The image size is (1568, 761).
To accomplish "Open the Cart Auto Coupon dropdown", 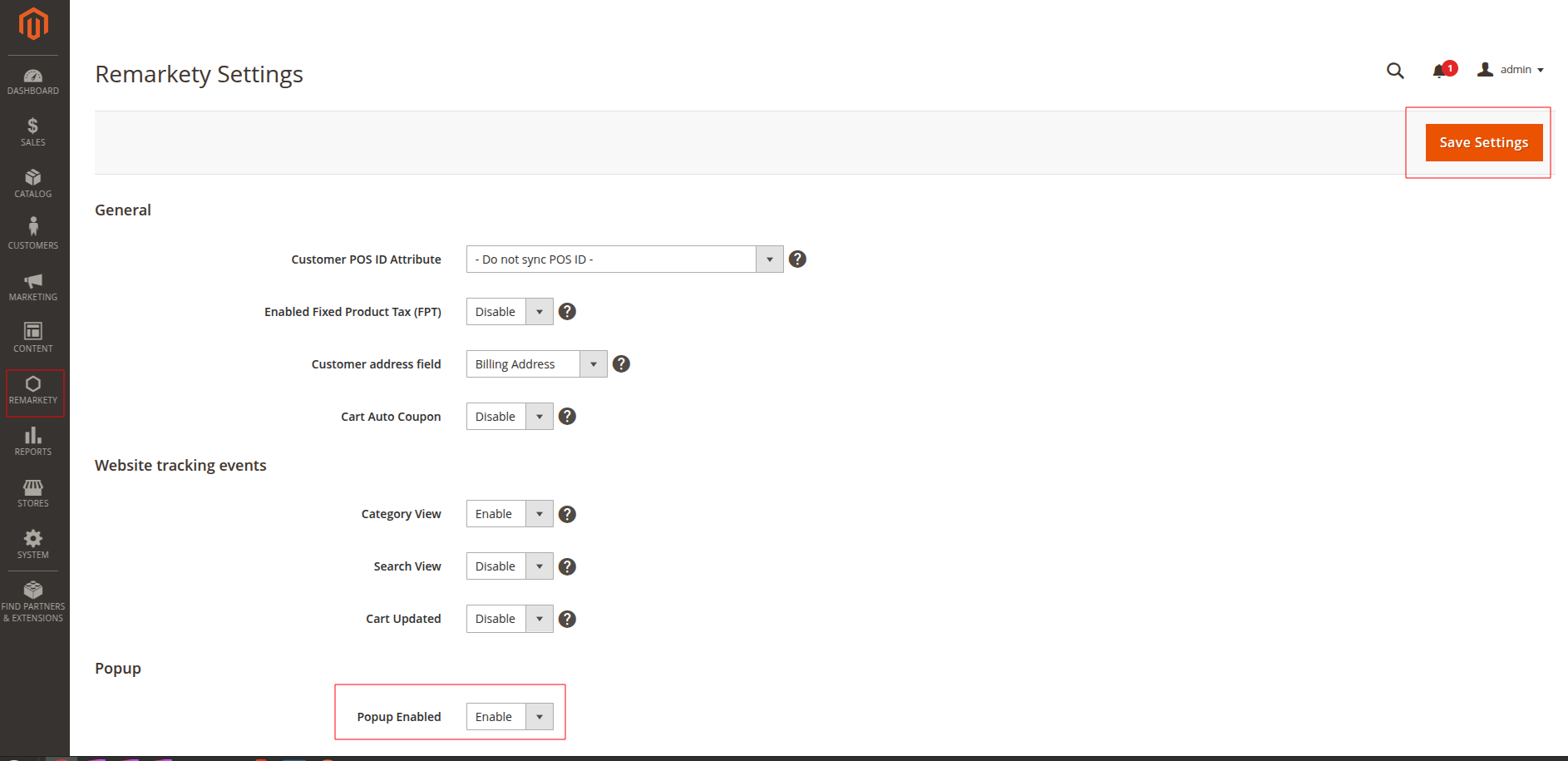I will point(510,417).
